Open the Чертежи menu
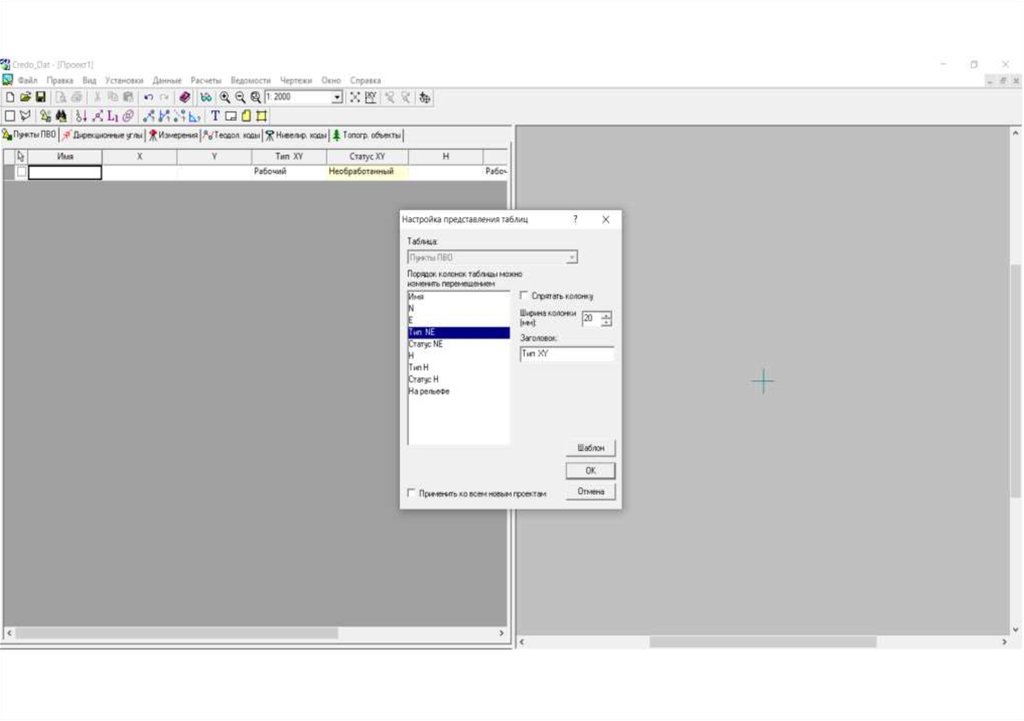1024x721 pixels. pyautogui.click(x=296, y=80)
